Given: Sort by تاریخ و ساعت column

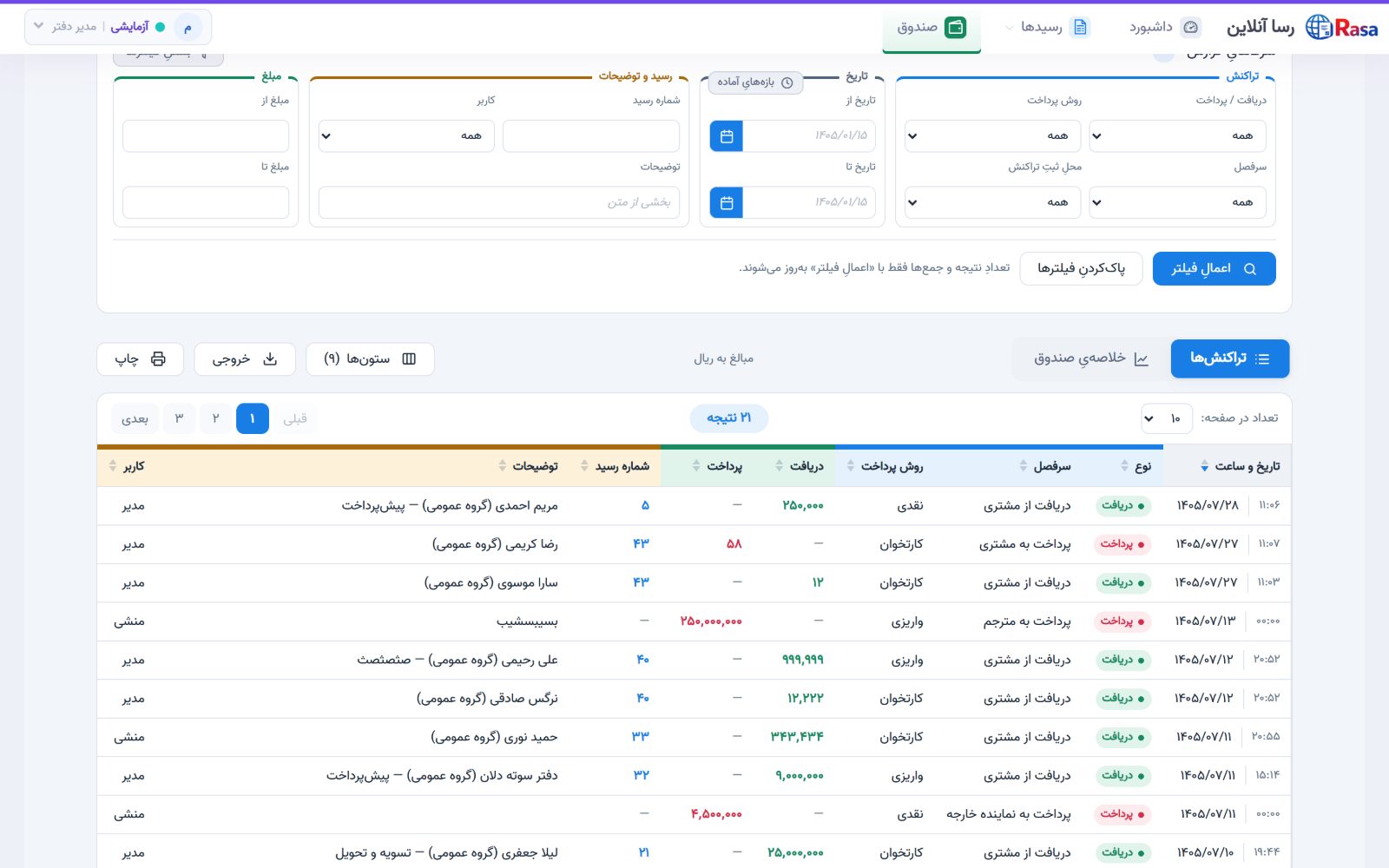Looking at the screenshot, I should tap(1240, 467).
